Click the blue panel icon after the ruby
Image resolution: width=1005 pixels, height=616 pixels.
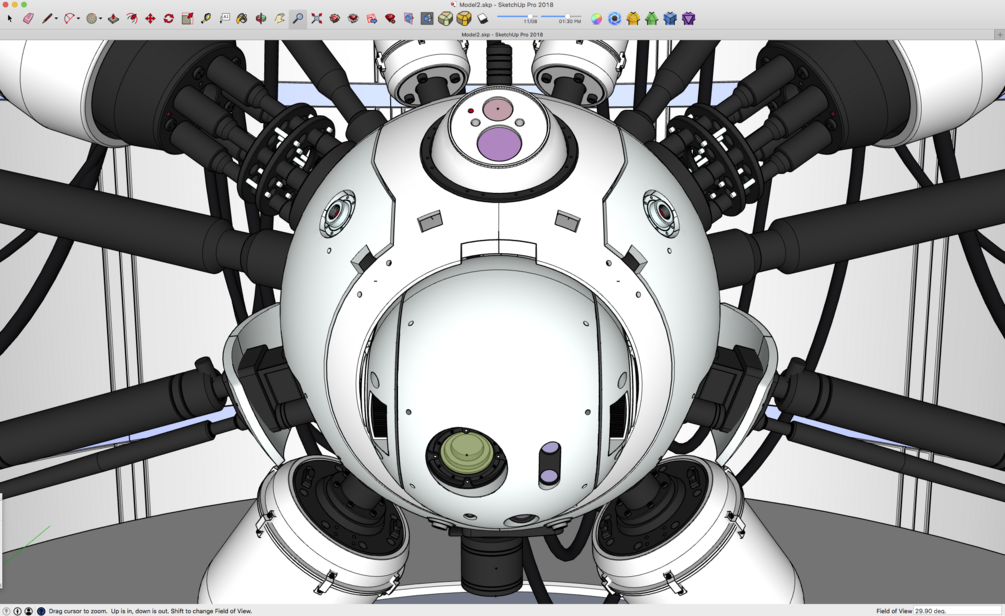pos(408,19)
